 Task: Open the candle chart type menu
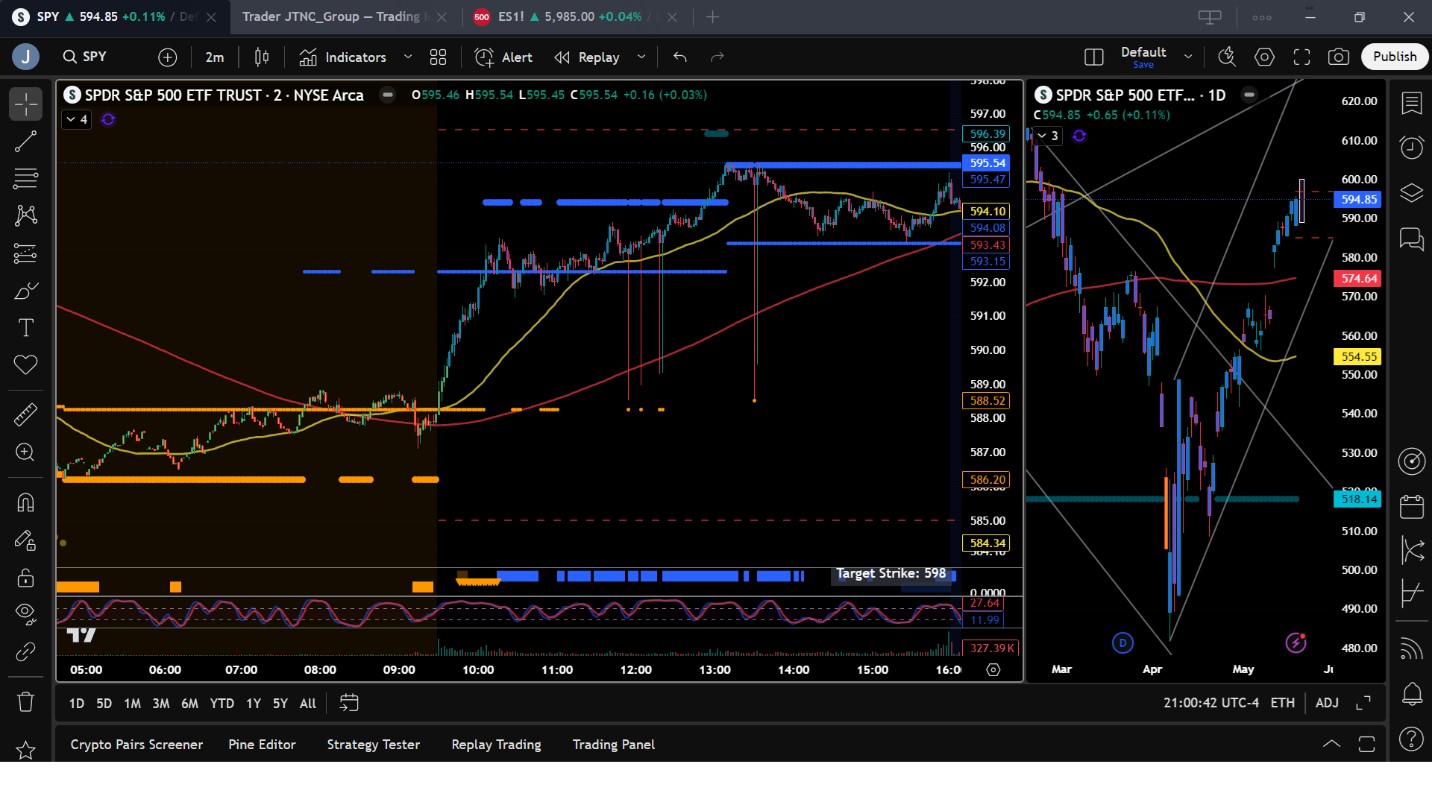pyautogui.click(x=262, y=57)
